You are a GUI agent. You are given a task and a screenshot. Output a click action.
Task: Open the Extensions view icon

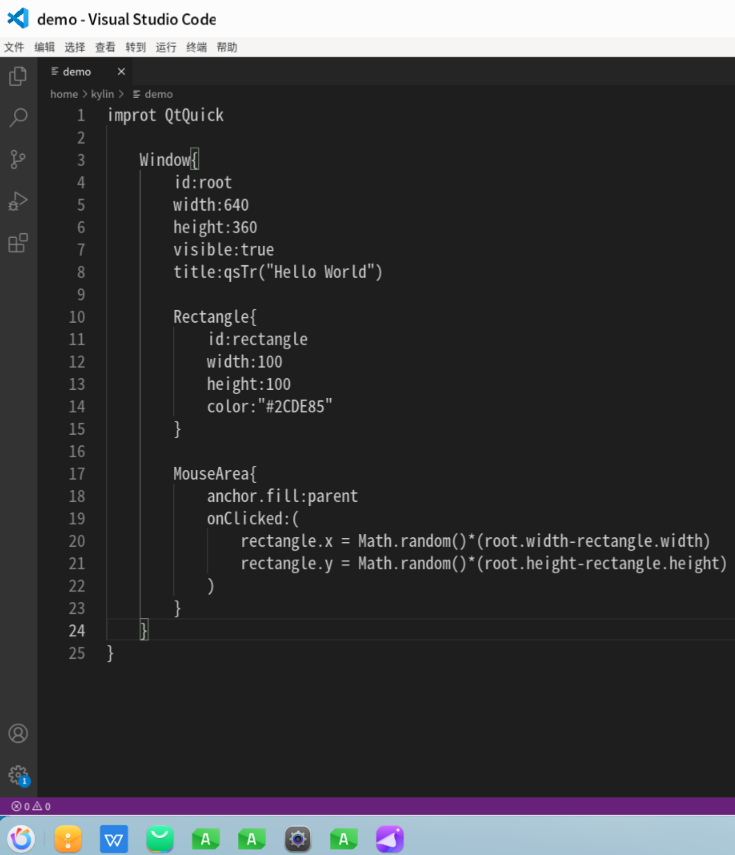(x=18, y=243)
